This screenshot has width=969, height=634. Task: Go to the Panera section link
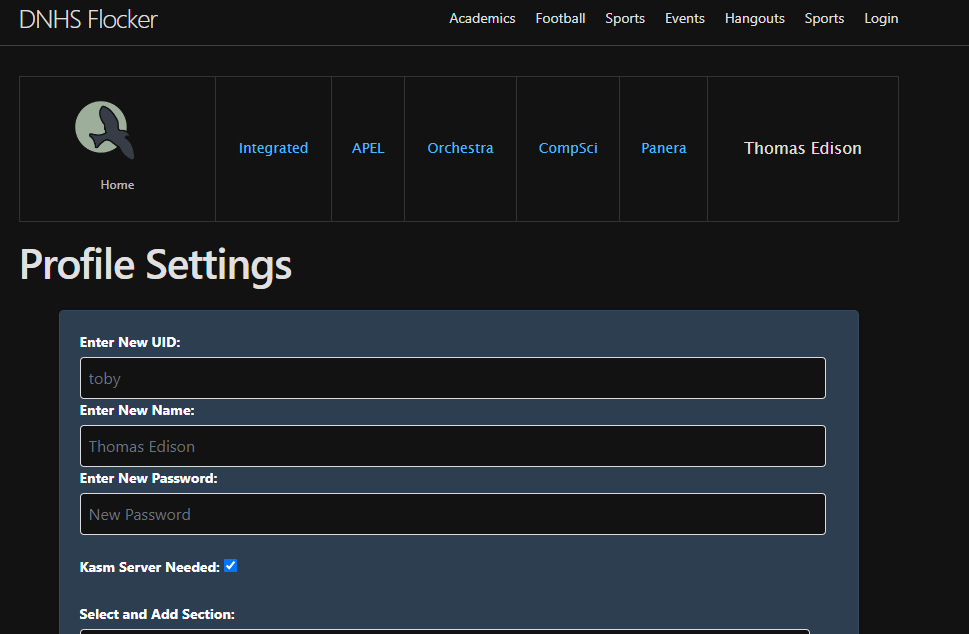pyautogui.click(x=664, y=148)
